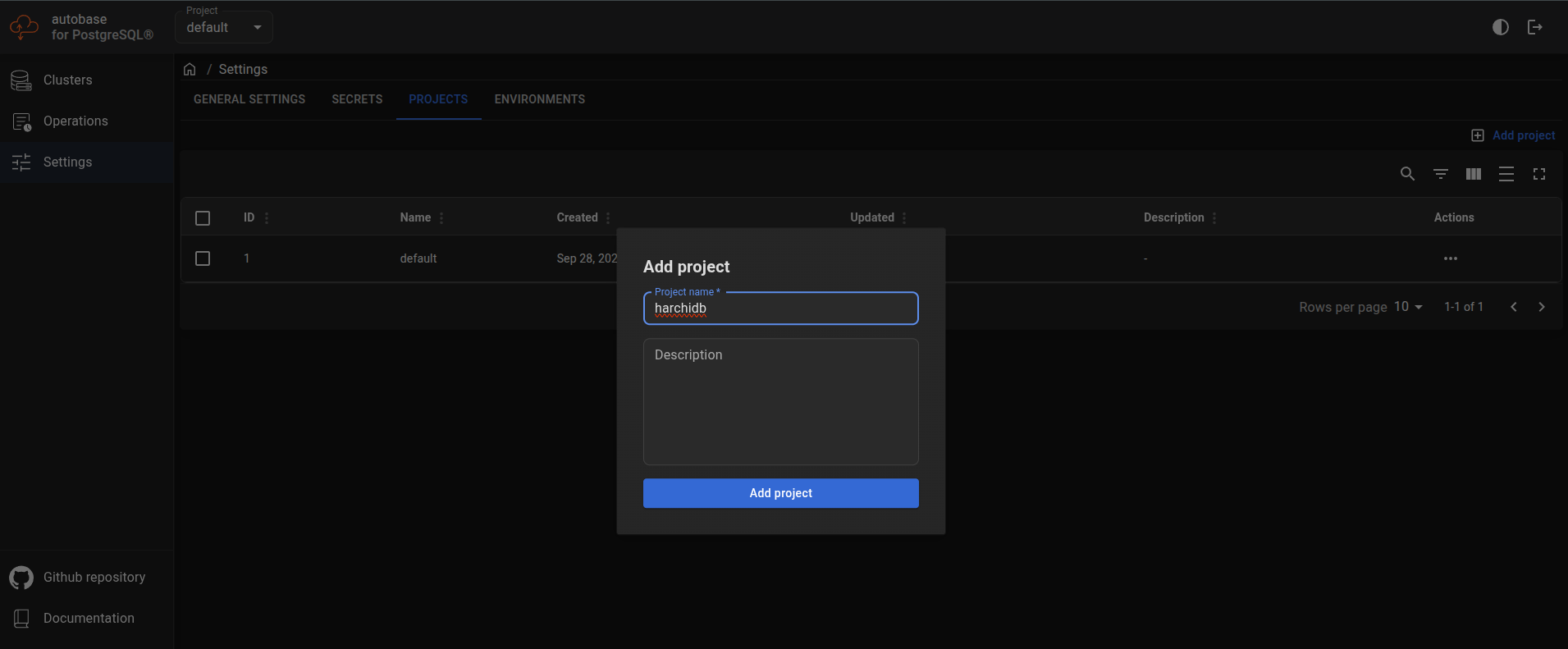Open the table search icon
The height and width of the screenshot is (649, 1568).
click(1407, 174)
